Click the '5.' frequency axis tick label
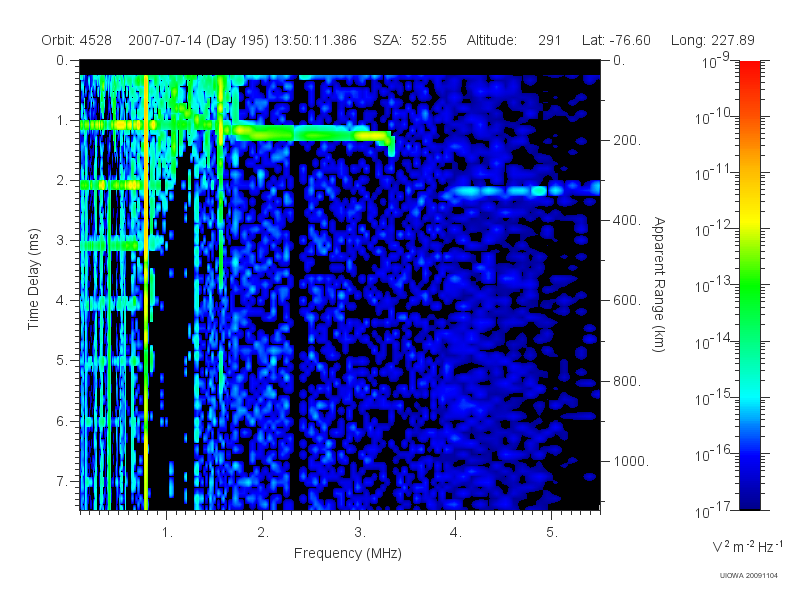This screenshot has height=600, width=800. (x=552, y=533)
